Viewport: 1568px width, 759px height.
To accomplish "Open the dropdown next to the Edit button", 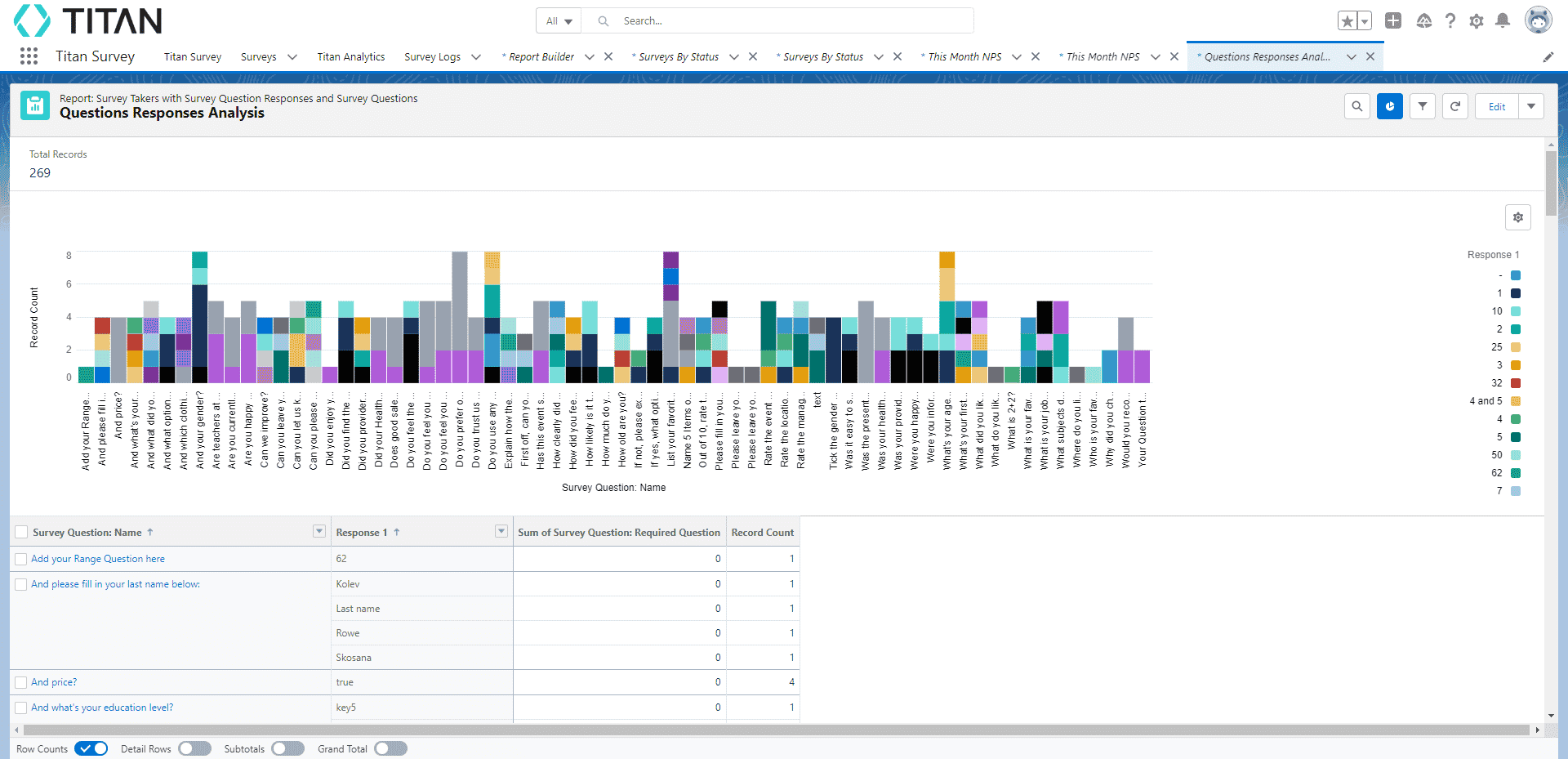I will 1532,106.
